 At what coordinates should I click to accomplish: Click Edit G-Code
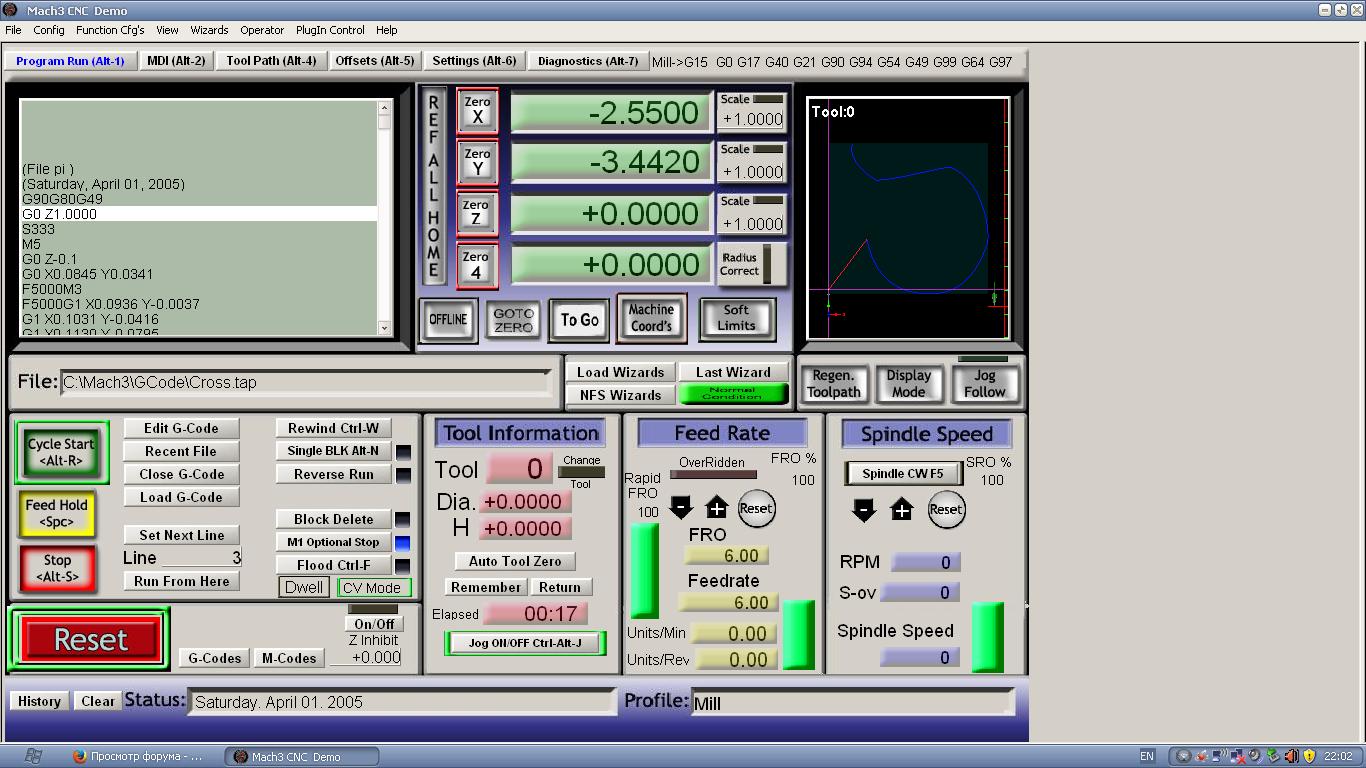coord(181,428)
